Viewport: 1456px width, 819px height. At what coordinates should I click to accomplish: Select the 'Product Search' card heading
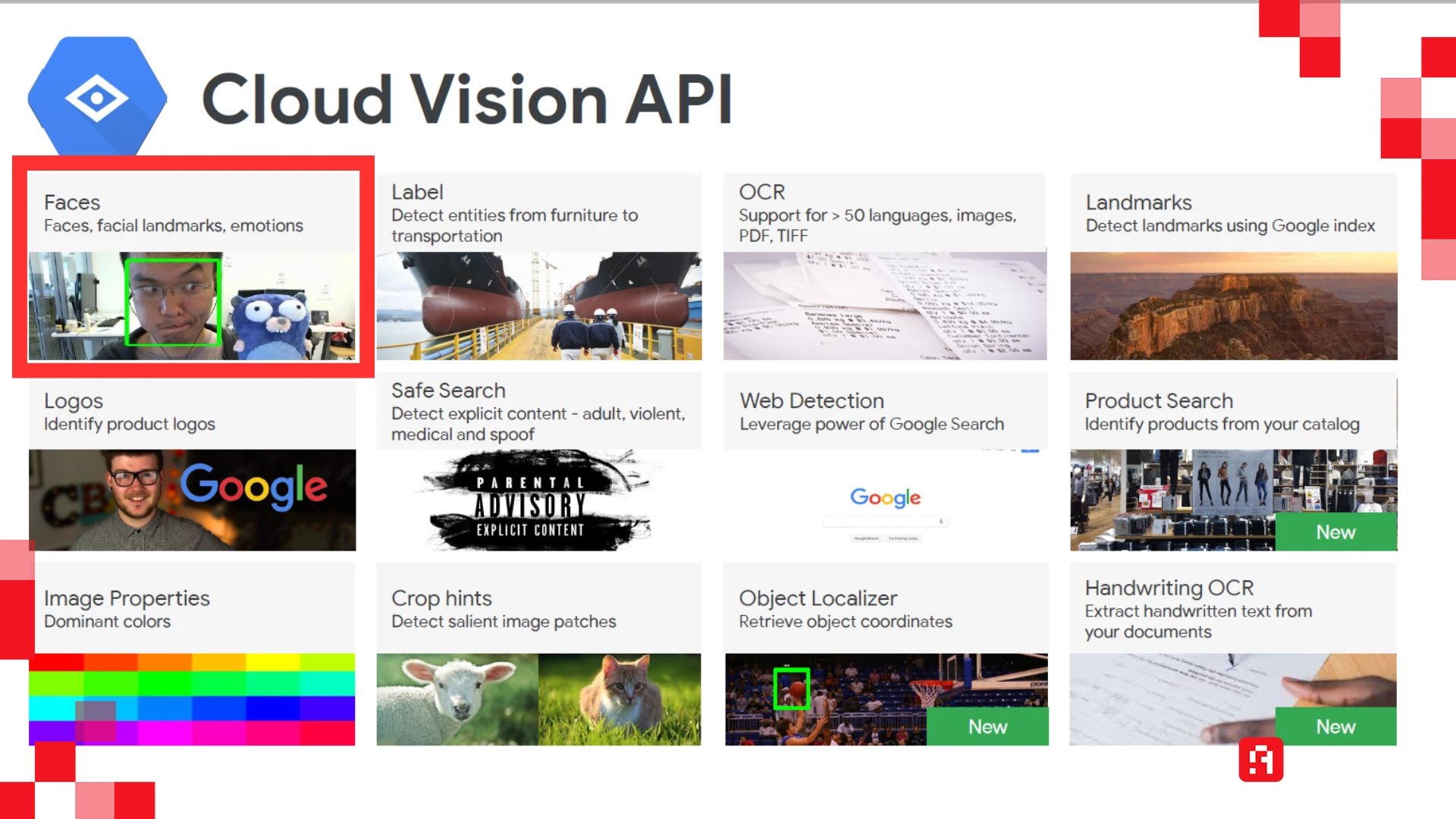1159,400
